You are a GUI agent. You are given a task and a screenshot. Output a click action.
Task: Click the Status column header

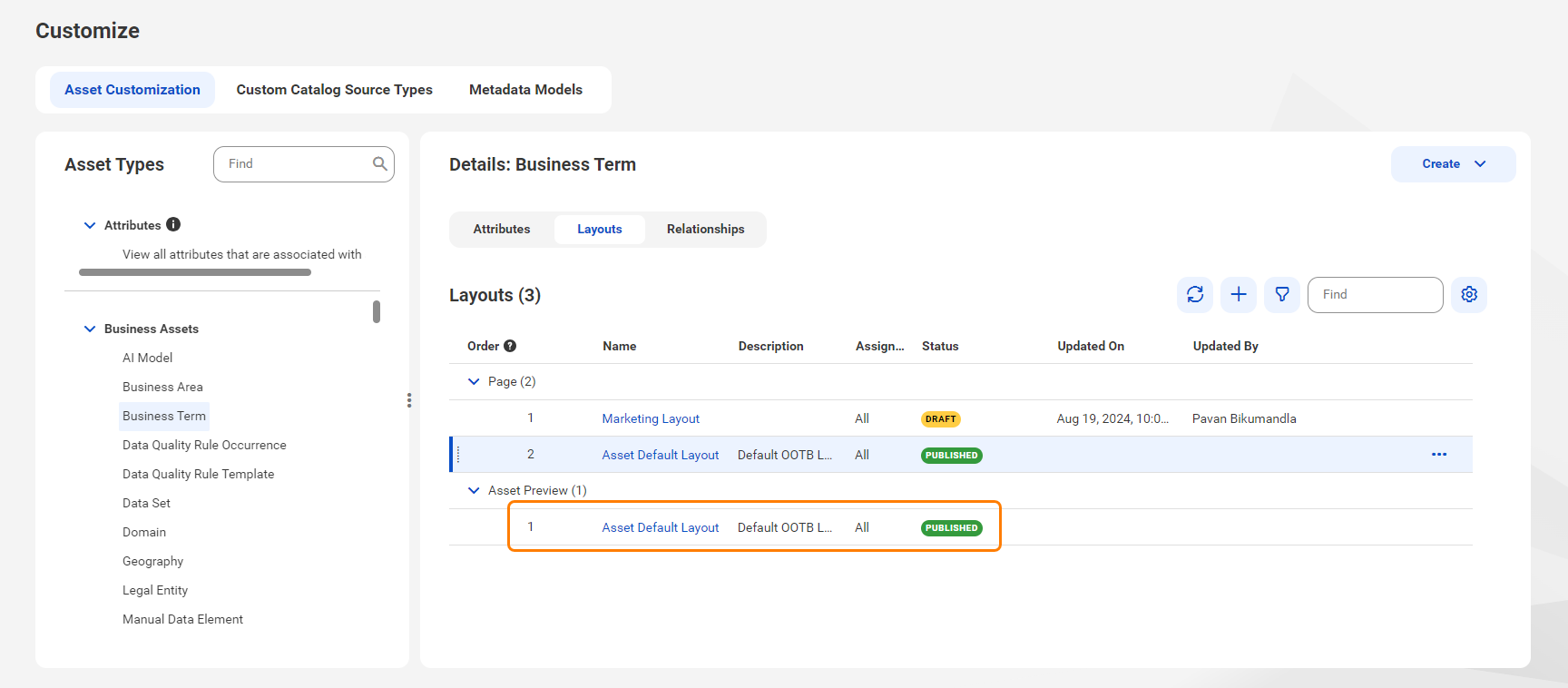940,346
